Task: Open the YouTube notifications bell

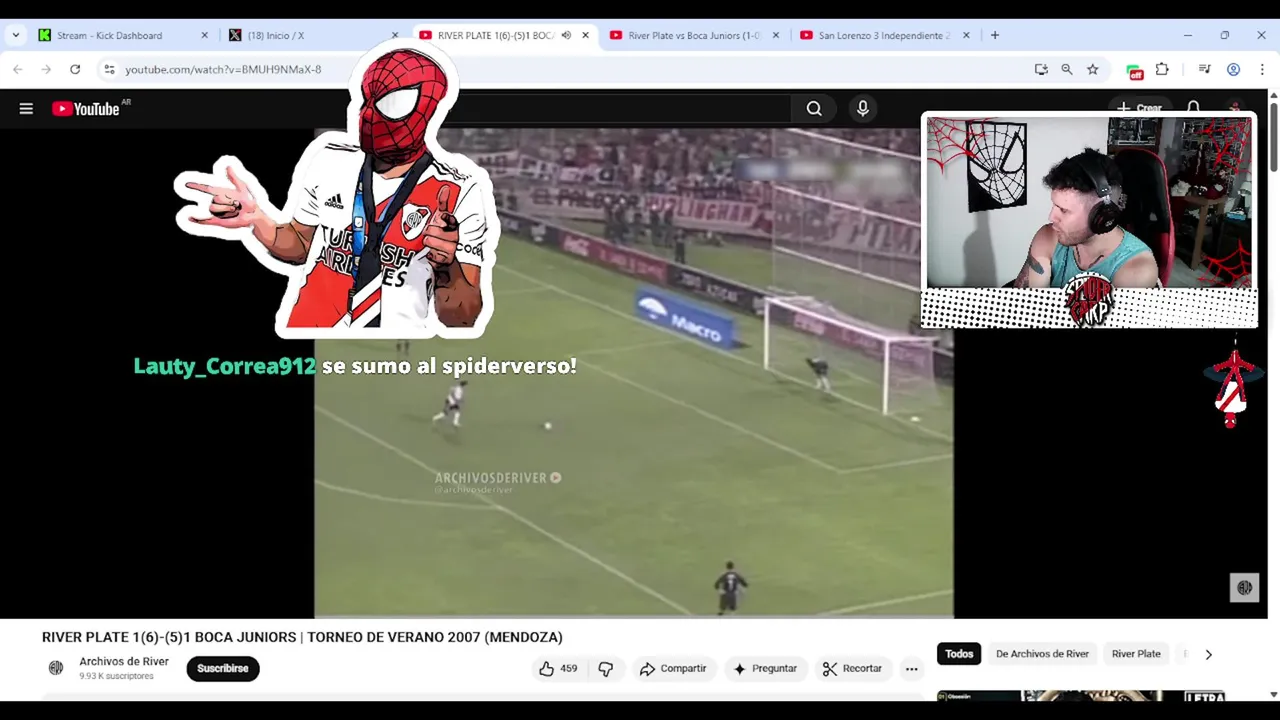Action: [x=1193, y=108]
